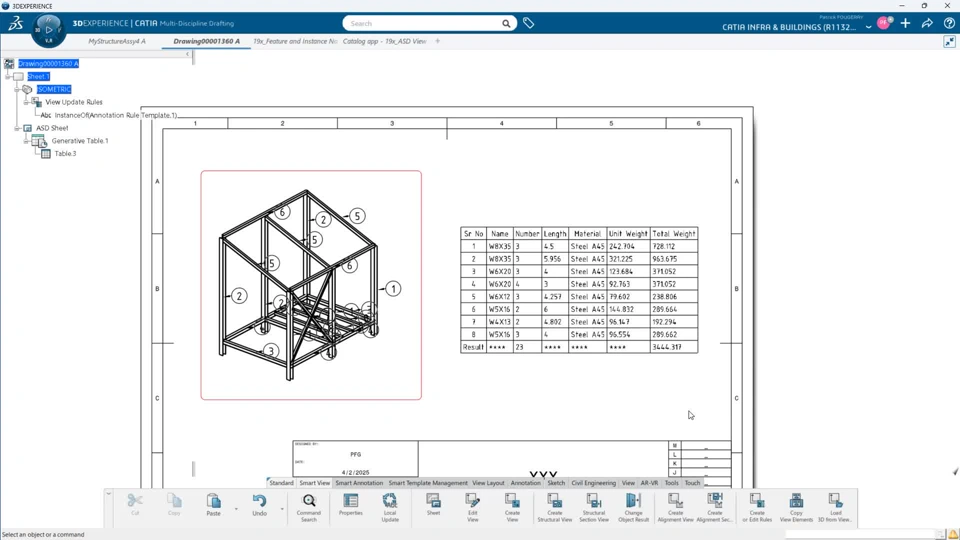The width and height of the screenshot is (960, 540).
Task: Collapse the Generative Table.1 node
Action: (x=26, y=141)
